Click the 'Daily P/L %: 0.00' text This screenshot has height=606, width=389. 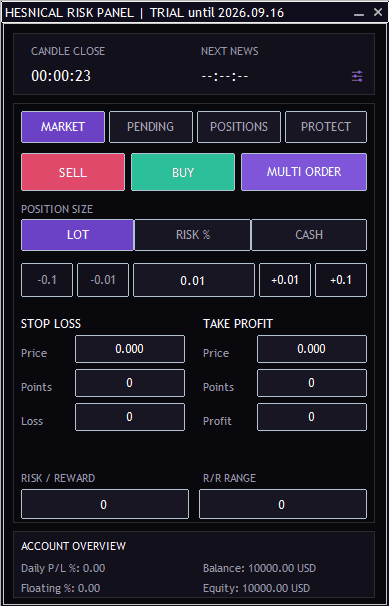pos(63,568)
